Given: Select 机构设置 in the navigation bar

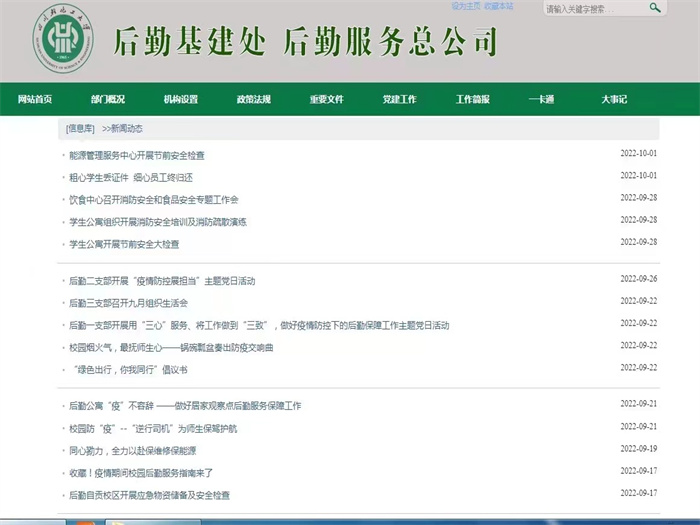Looking at the screenshot, I should (x=181, y=99).
